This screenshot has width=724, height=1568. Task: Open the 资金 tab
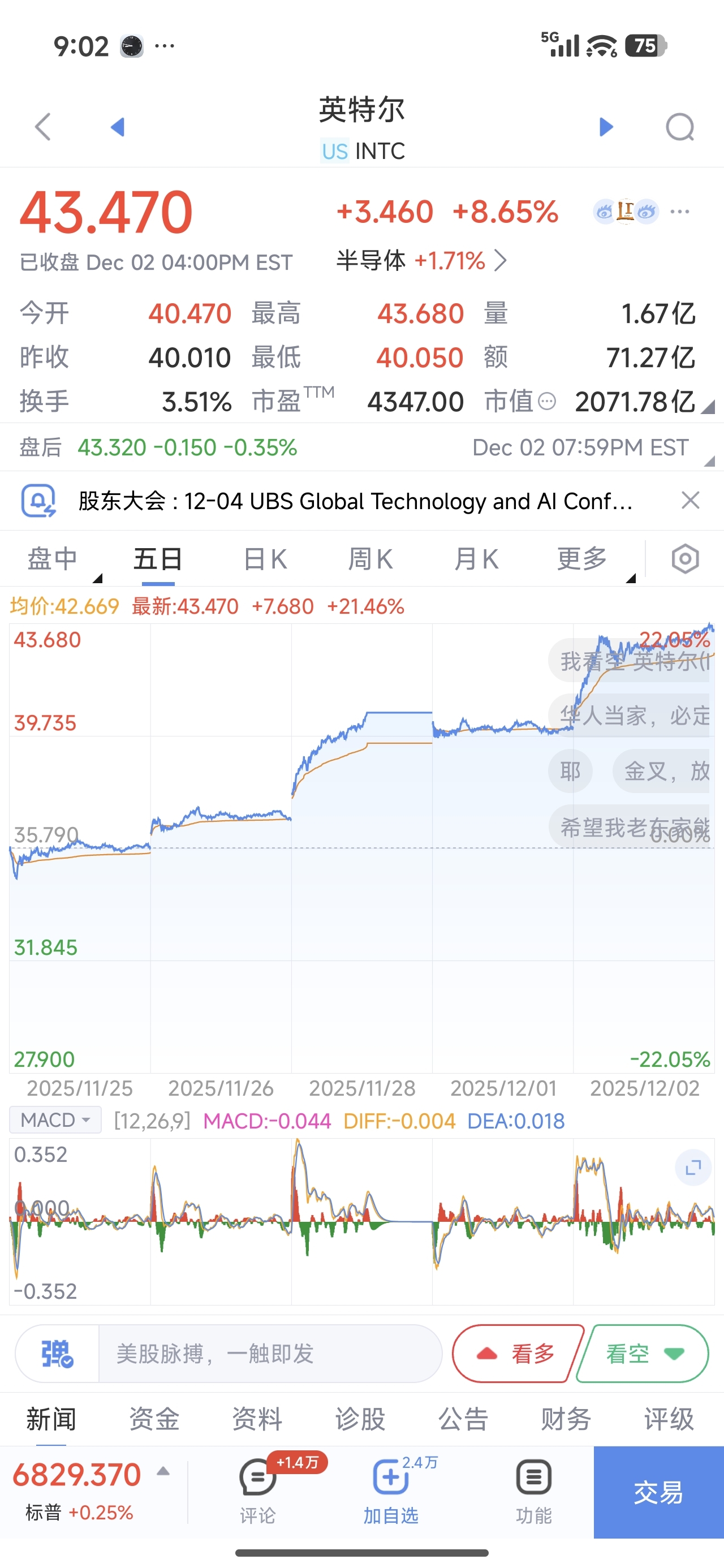point(154,1419)
